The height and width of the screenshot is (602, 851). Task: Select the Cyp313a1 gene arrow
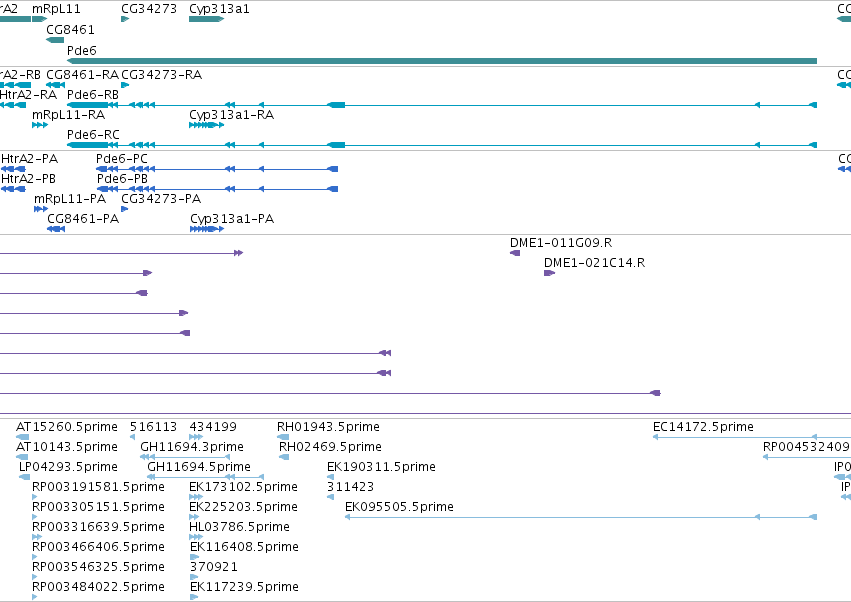pos(206,19)
